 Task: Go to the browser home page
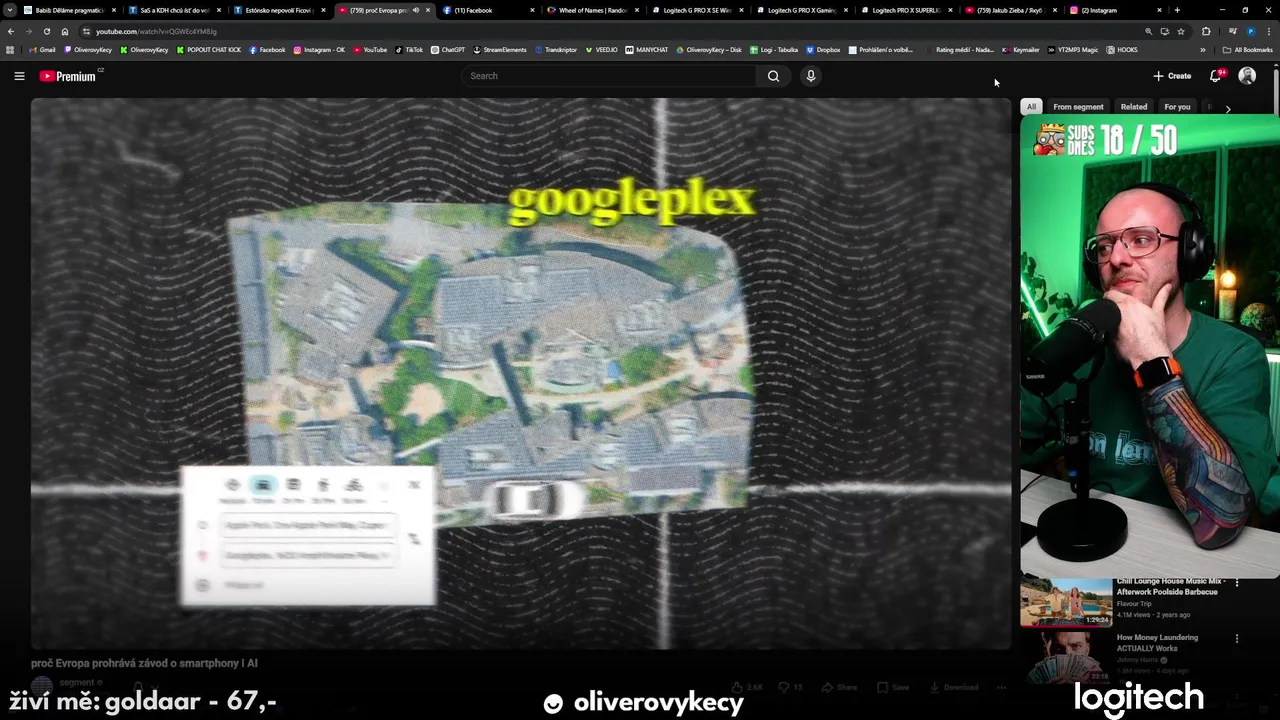(65, 31)
